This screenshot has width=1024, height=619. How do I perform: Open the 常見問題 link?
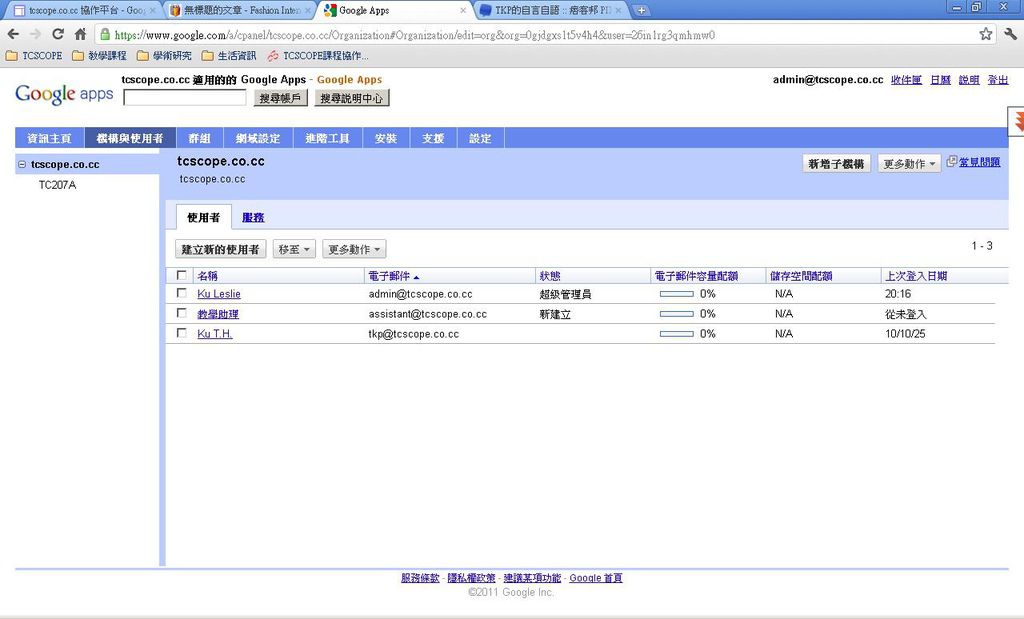coord(980,162)
